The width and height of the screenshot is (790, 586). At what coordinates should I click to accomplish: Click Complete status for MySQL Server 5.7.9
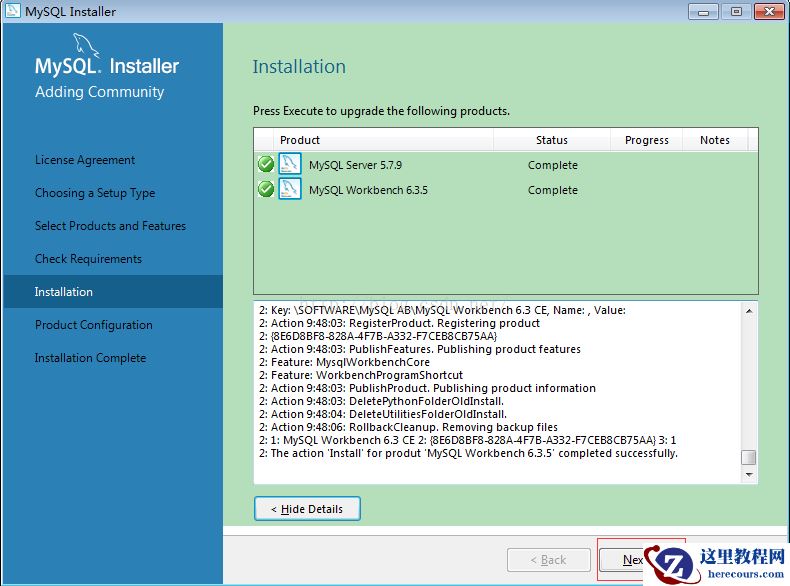(553, 165)
